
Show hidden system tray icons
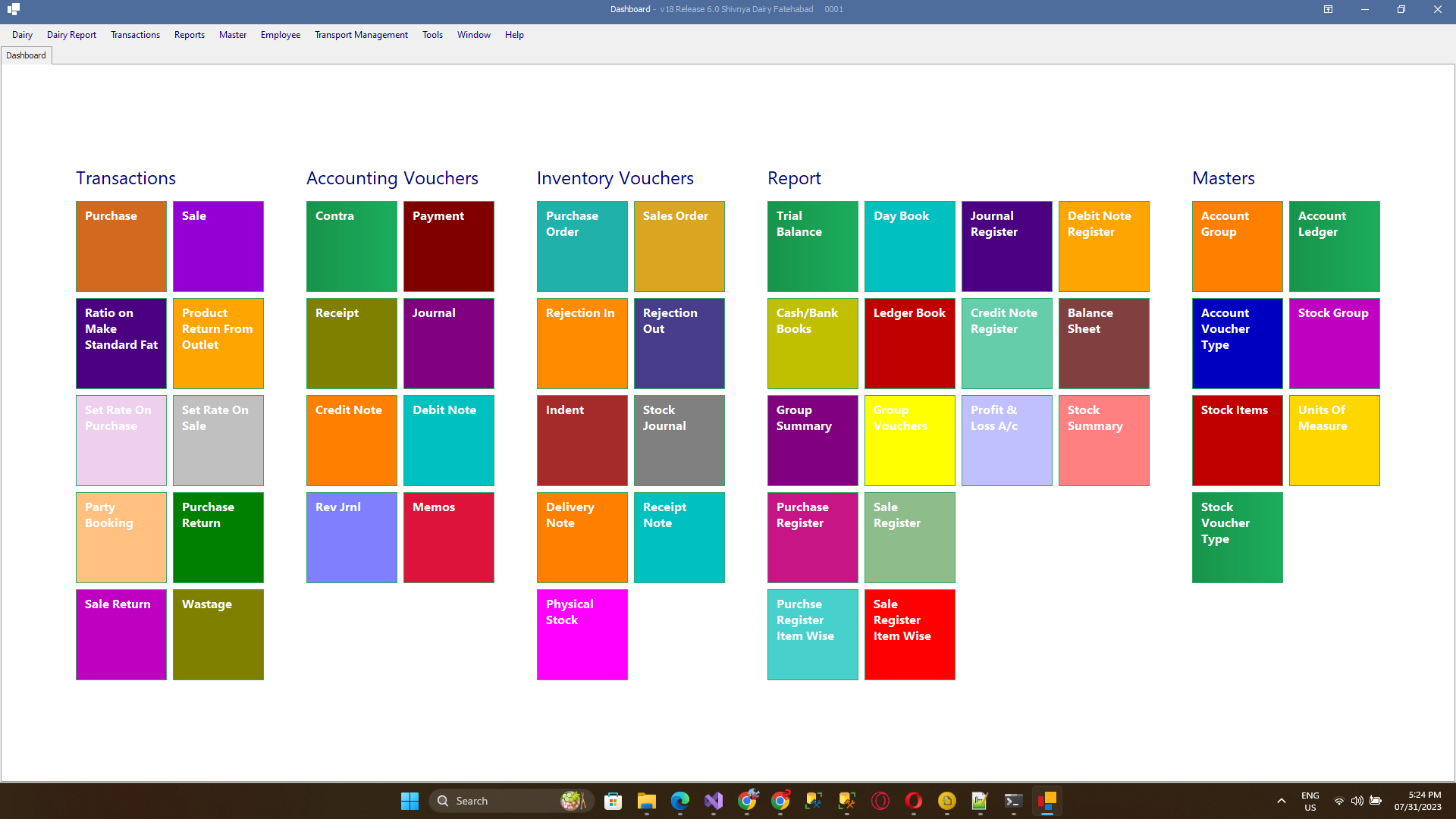click(1281, 801)
